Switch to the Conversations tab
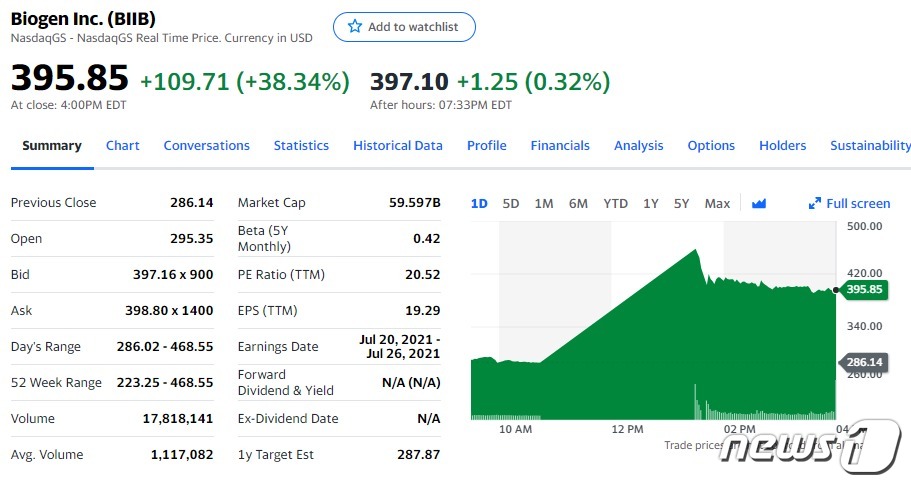This screenshot has height=486, width=911. 206,145
